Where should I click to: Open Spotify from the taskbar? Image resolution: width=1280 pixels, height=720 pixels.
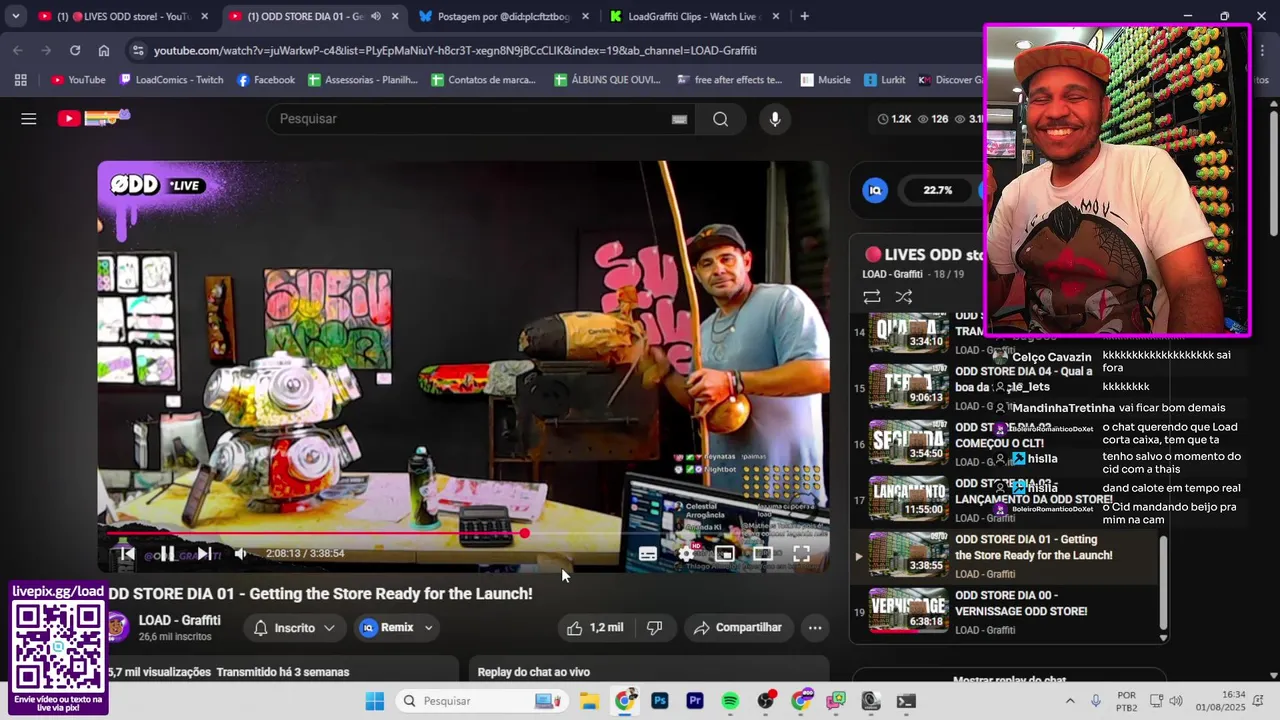pyautogui.click(x=730, y=701)
